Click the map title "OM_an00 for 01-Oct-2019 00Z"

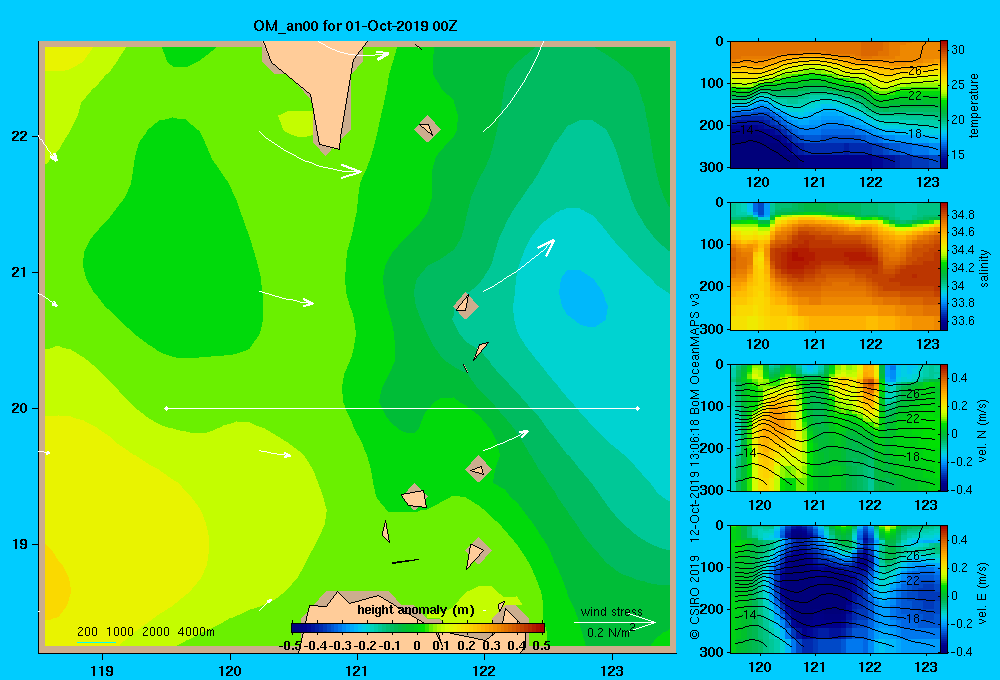355,26
